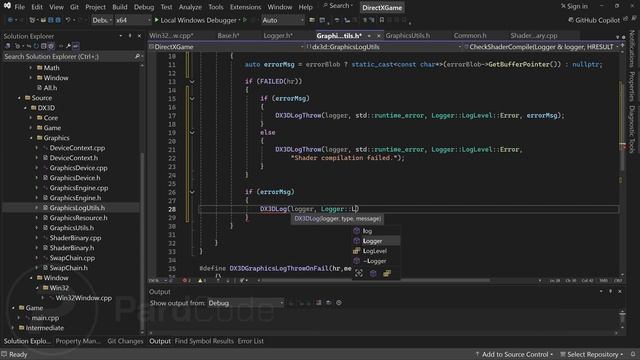Switch to the Base.h tab
This screenshot has width=640, height=360.
pyautogui.click(x=228, y=36)
